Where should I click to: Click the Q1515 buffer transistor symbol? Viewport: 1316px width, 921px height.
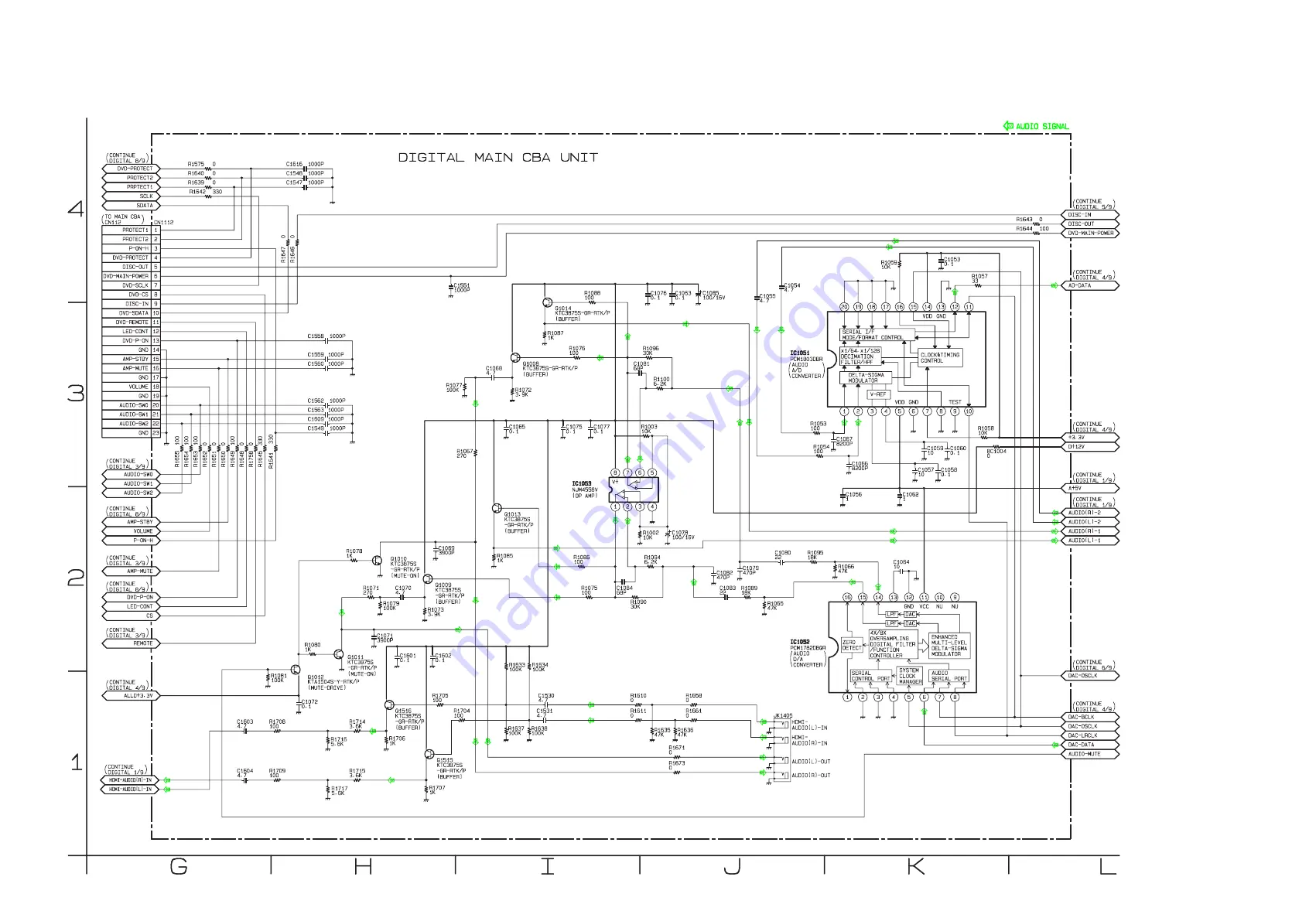[429, 753]
